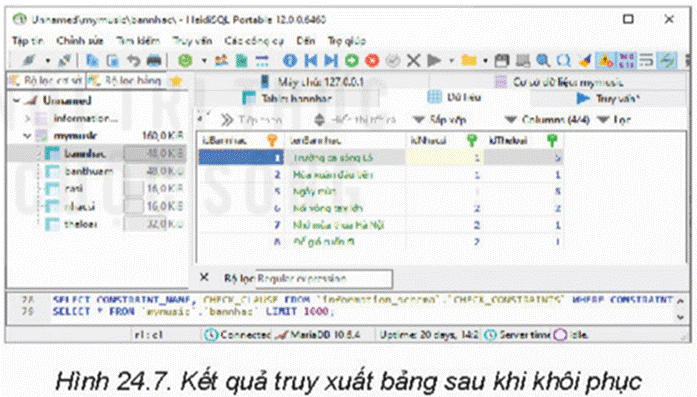
Task: Click the Print icon
Action: 154,60
